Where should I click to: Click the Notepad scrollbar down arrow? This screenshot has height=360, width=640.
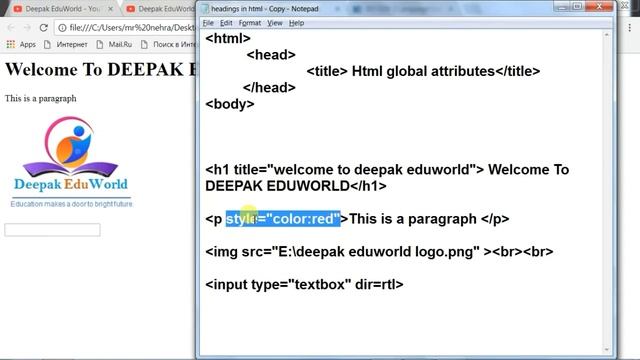pos(607,350)
